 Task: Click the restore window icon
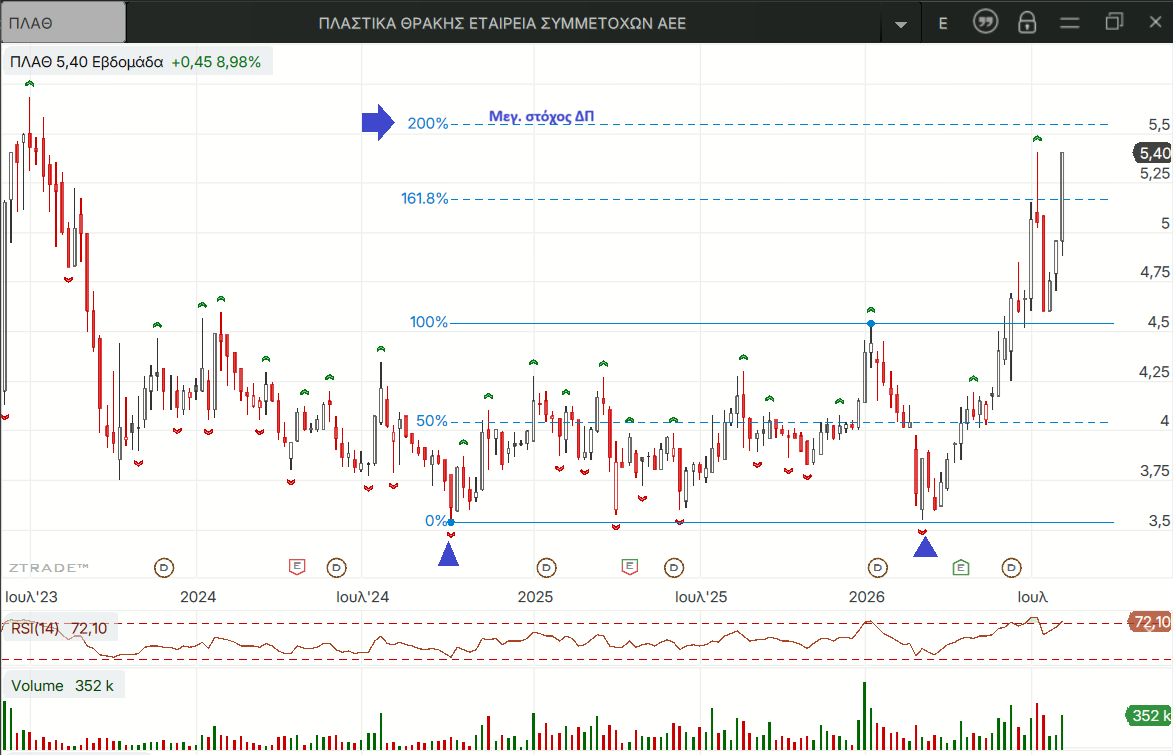(1114, 22)
